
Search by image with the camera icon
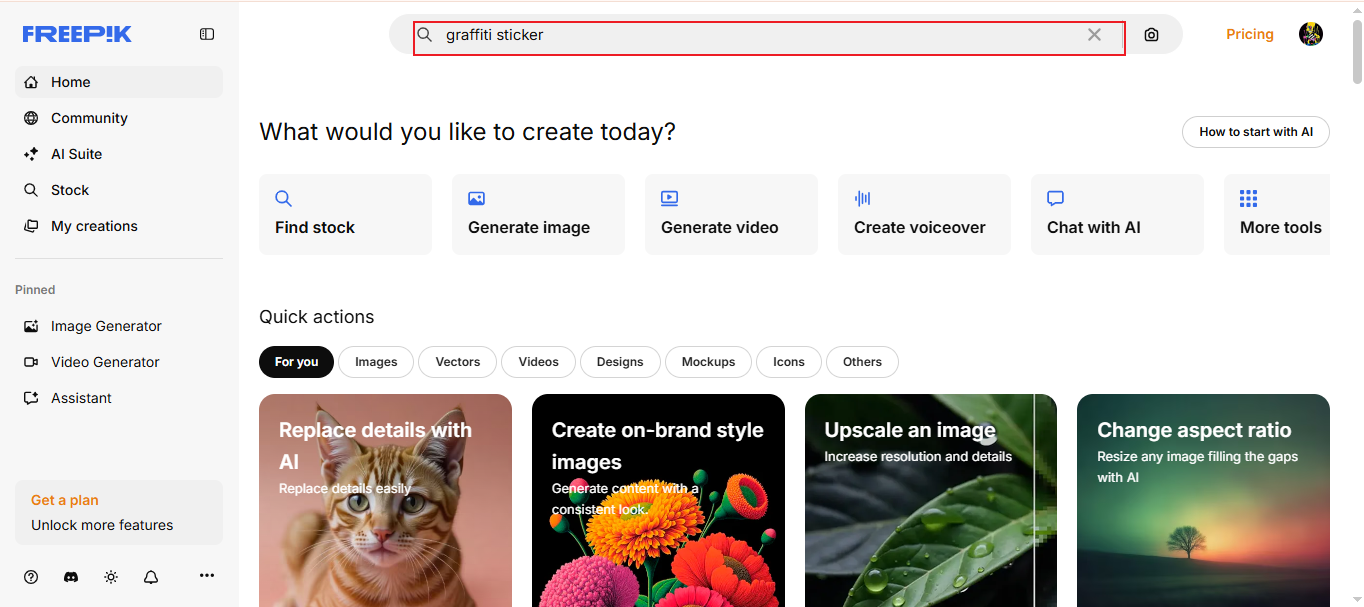tap(1151, 34)
